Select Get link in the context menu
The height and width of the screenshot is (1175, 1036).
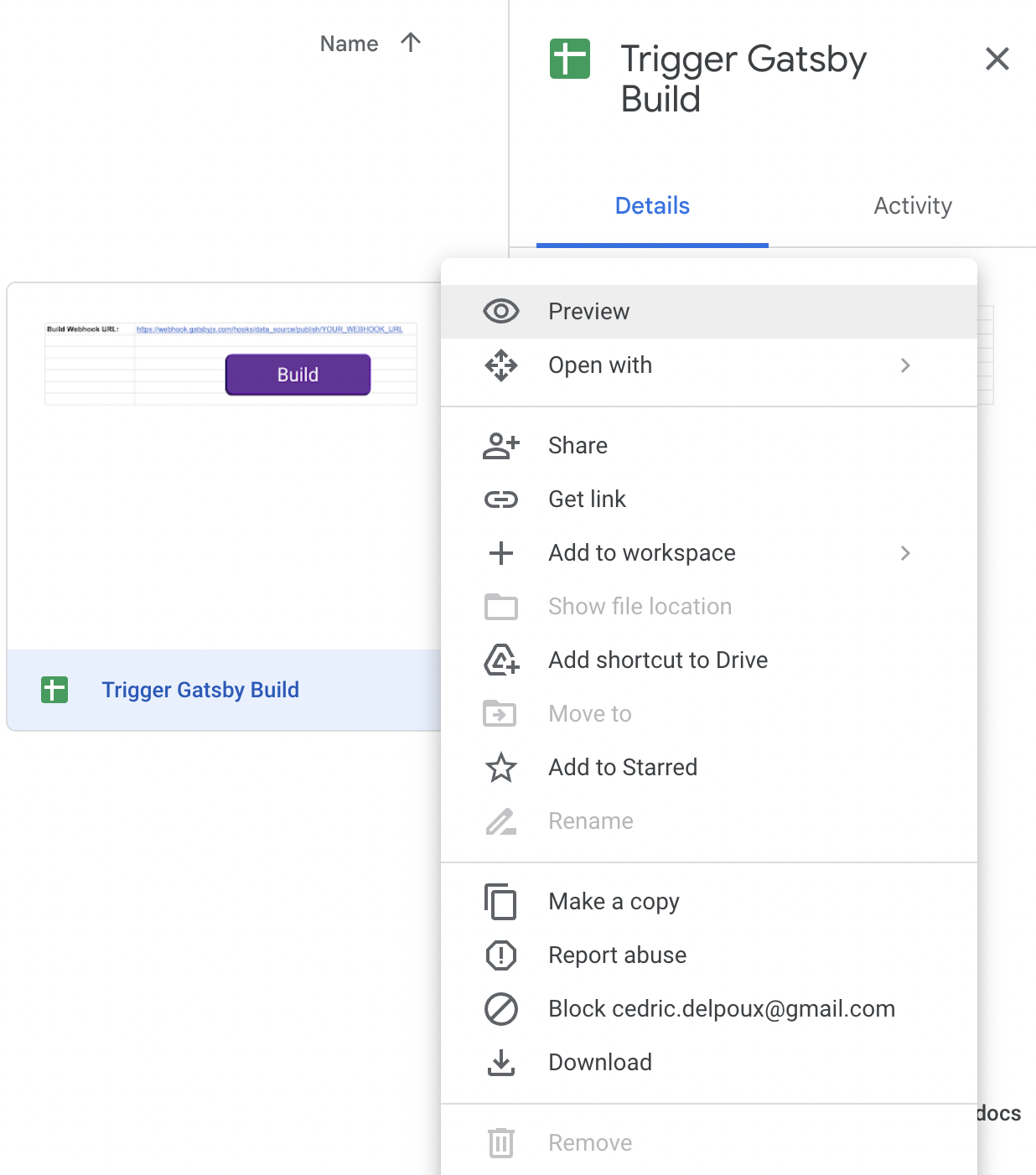point(709,500)
